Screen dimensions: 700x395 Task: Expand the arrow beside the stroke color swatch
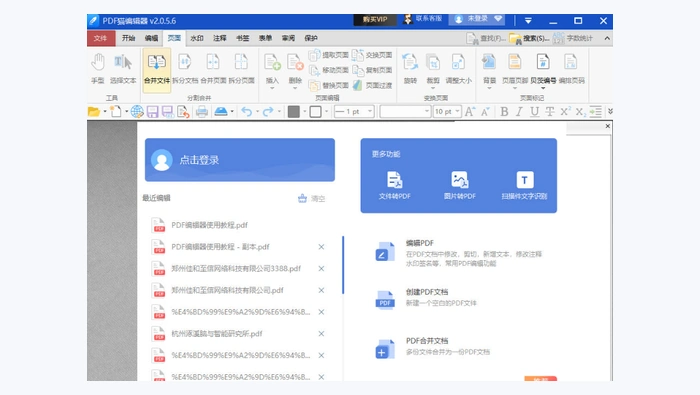pos(326,112)
